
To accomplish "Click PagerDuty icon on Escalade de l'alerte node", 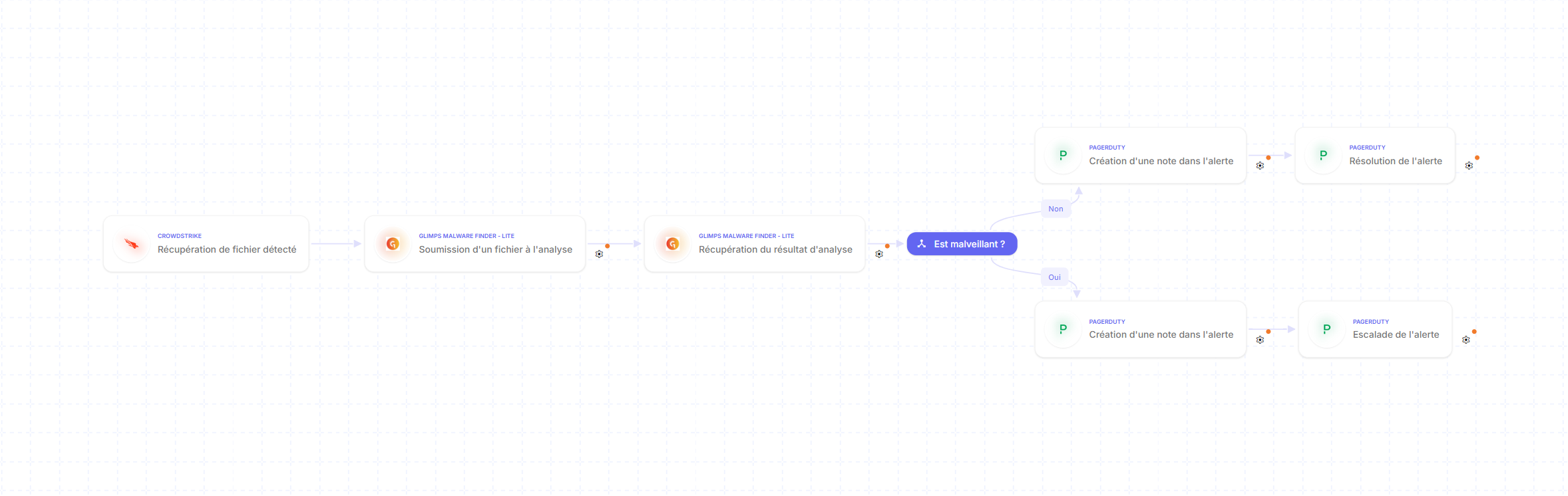I will tap(1327, 329).
